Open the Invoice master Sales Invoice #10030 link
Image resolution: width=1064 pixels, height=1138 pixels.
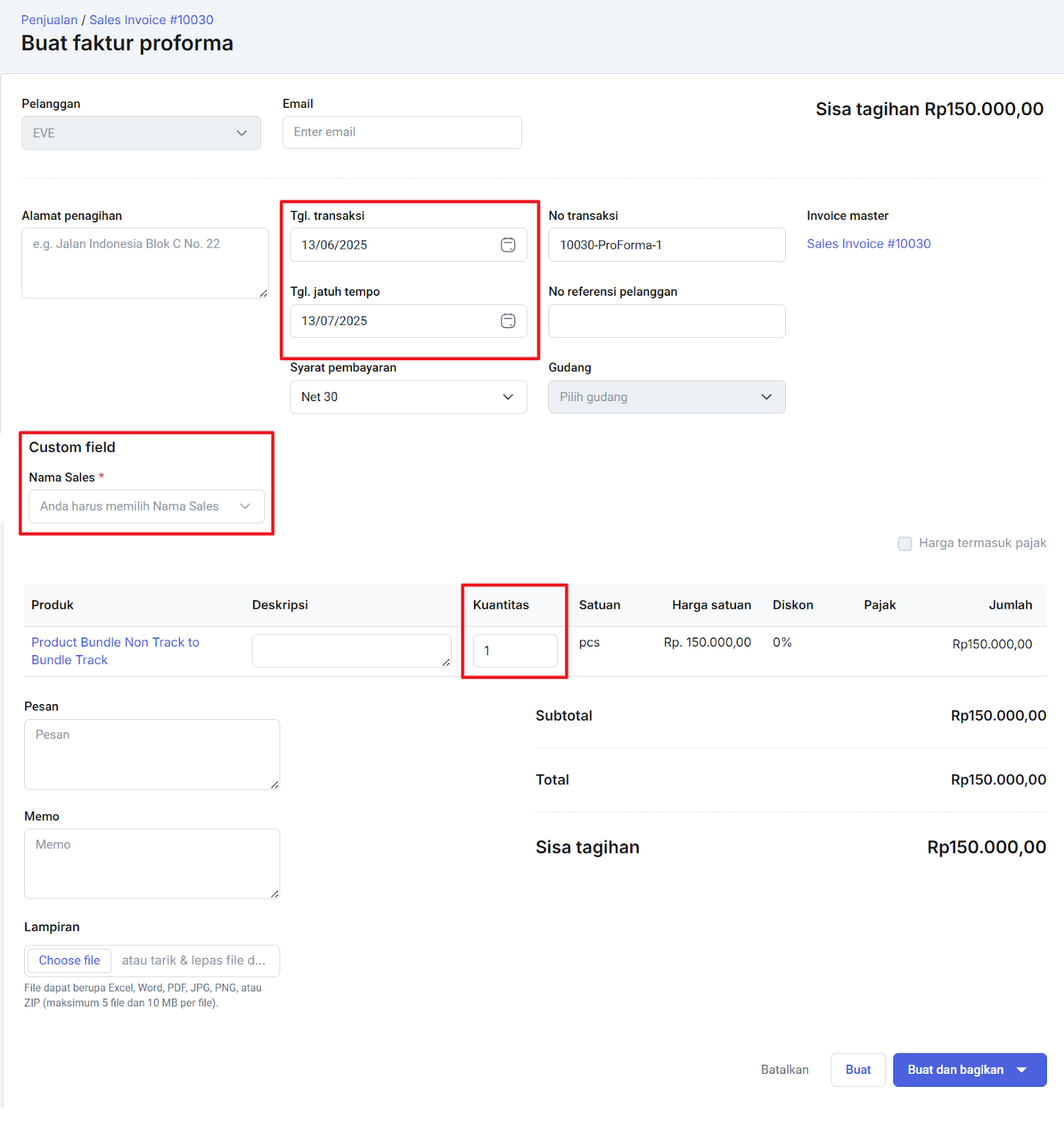tap(868, 244)
